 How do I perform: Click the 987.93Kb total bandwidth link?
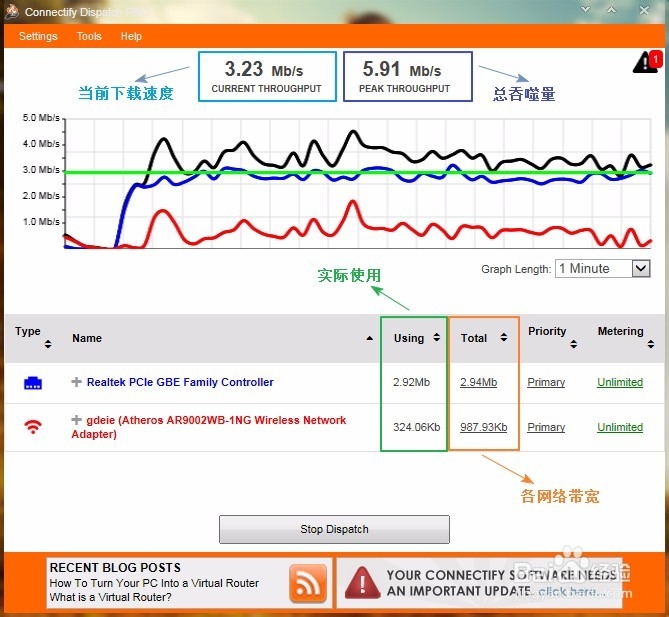pyautogui.click(x=483, y=427)
